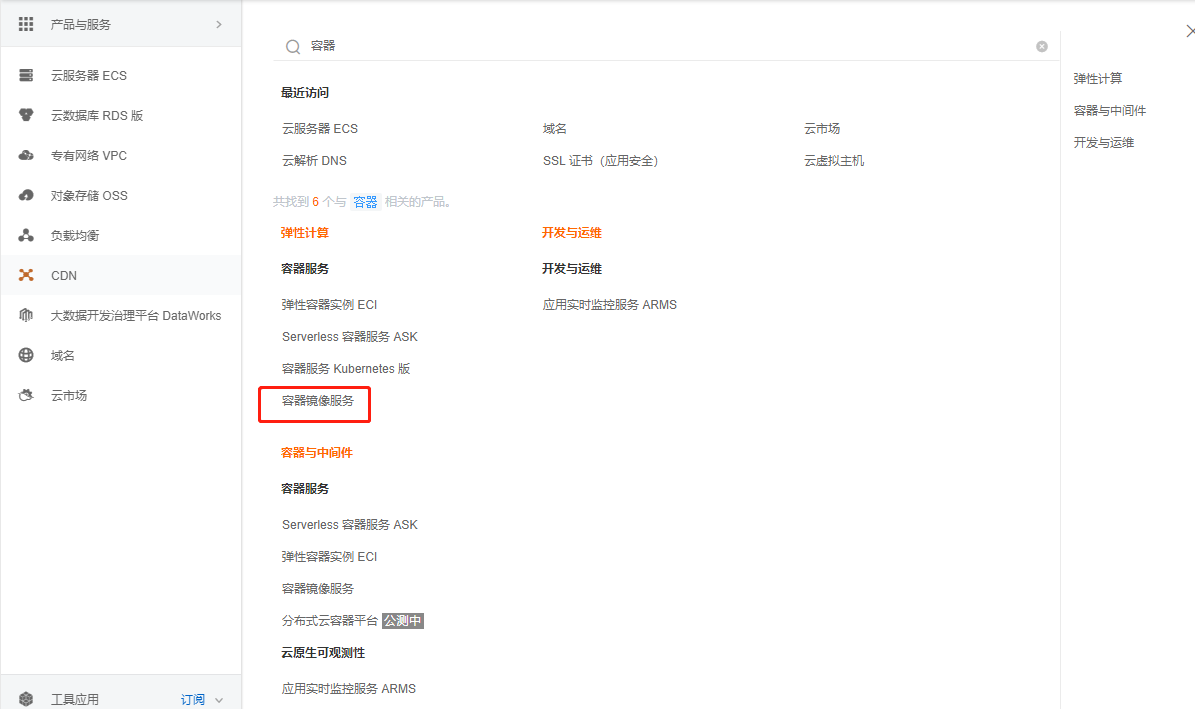Screen dimensions: 1195x709
Task: Open 负载均衡 in sidebar
Action: pos(75,236)
